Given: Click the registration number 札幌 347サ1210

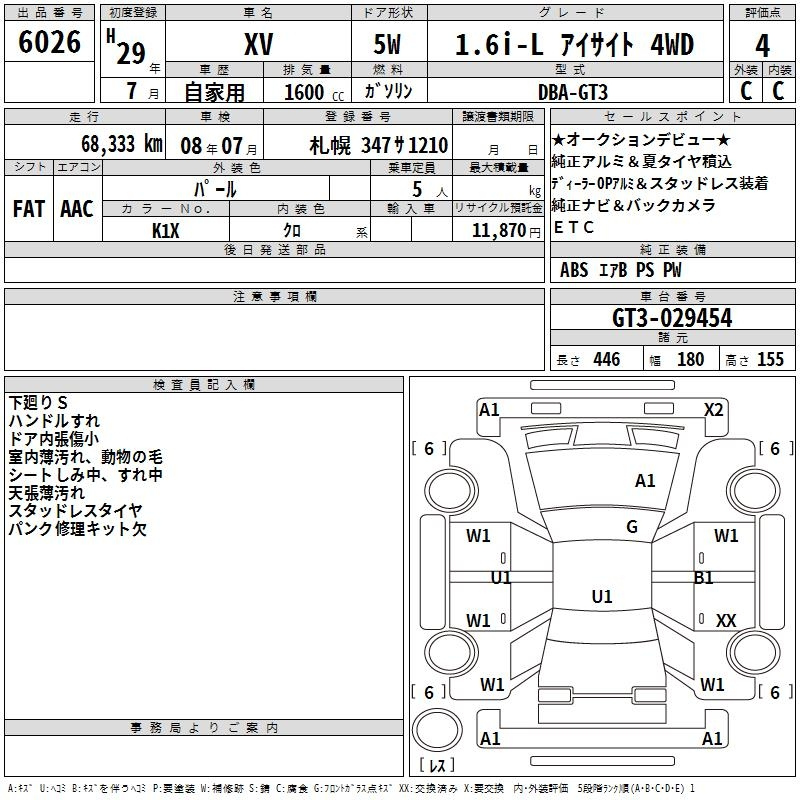Looking at the screenshot, I should click(x=378, y=144).
